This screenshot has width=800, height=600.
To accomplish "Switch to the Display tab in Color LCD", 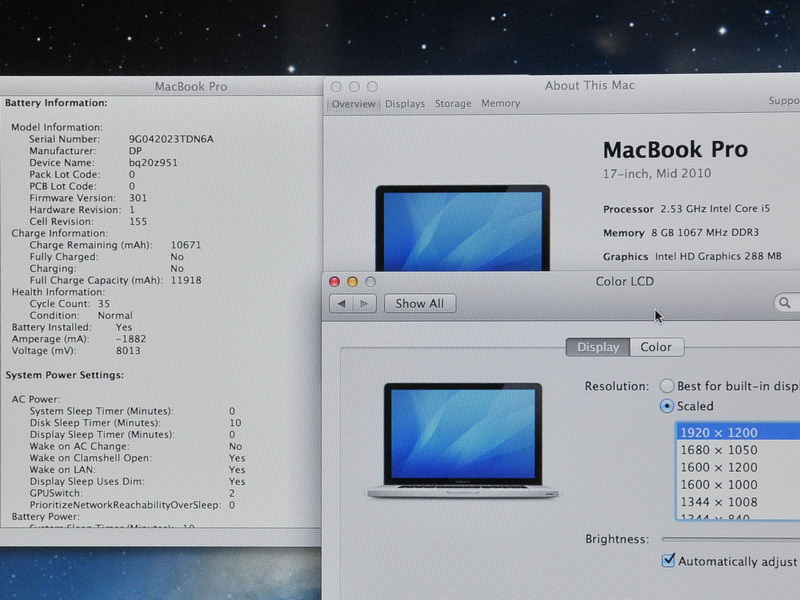I will pyautogui.click(x=598, y=347).
